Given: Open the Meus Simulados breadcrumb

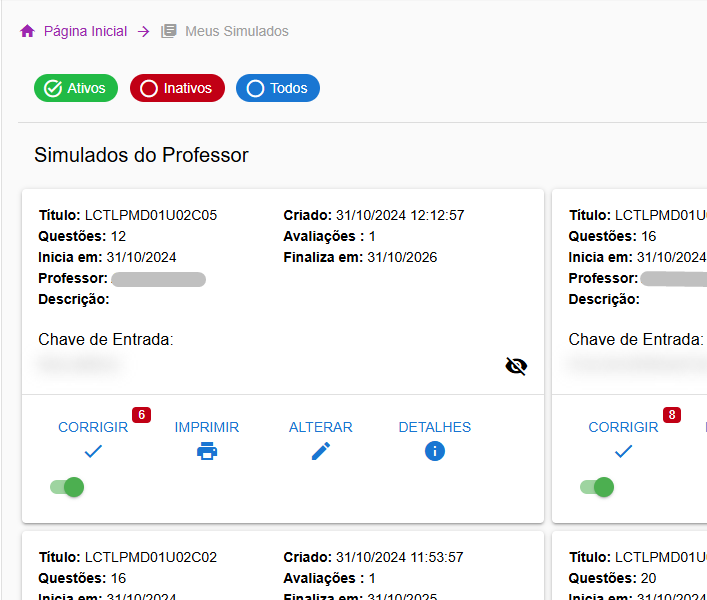Looking at the screenshot, I should [236, 31].
